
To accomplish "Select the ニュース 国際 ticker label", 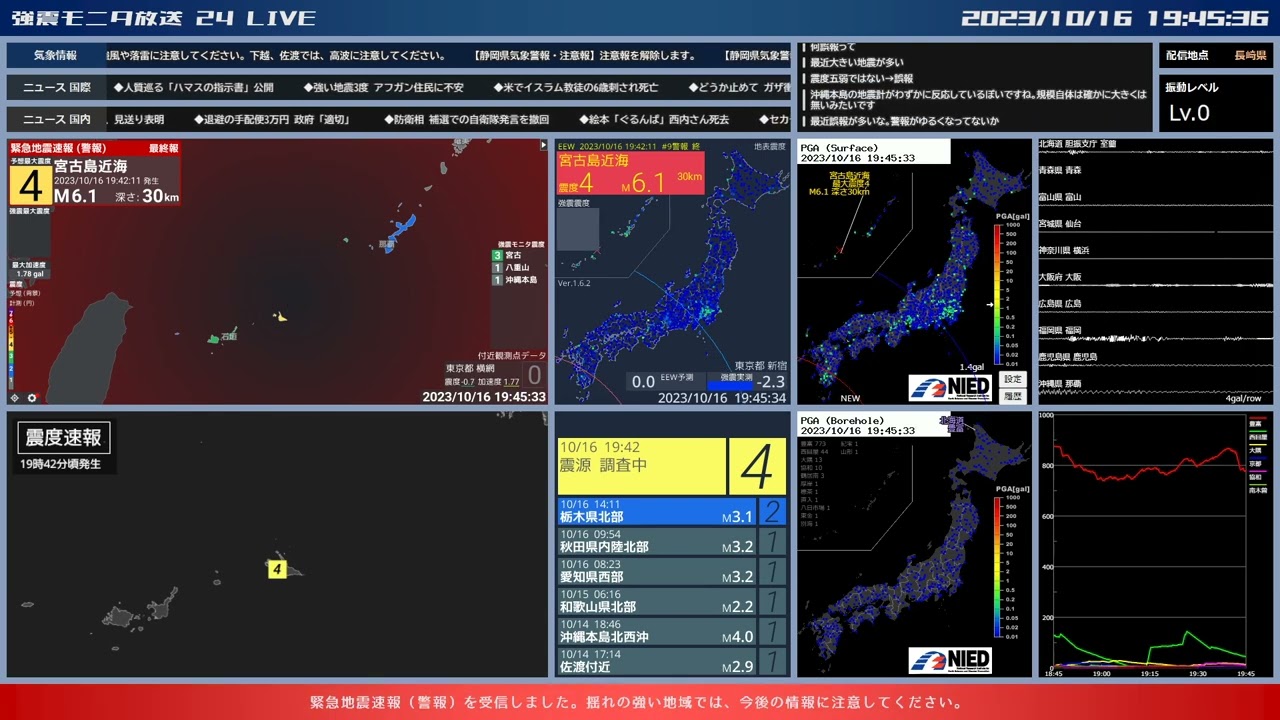I will tap(56, 88).
